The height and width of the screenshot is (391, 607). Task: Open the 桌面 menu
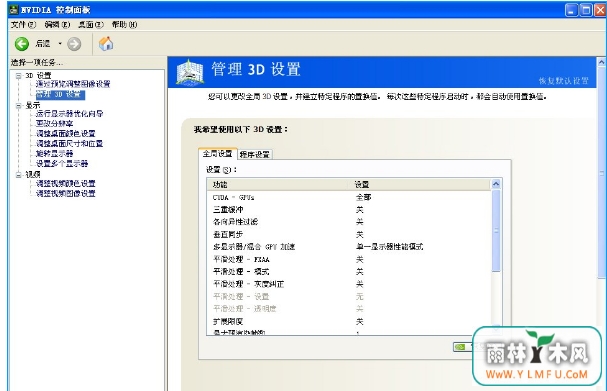(x=91, y=24)
